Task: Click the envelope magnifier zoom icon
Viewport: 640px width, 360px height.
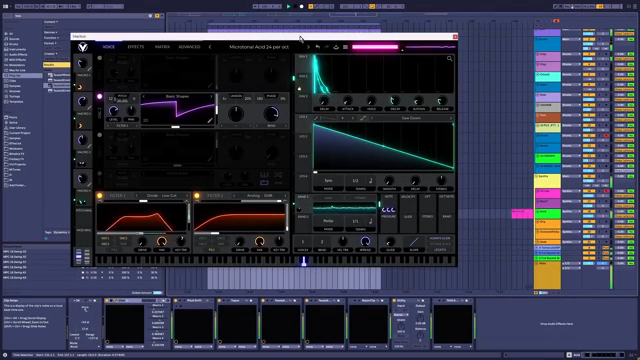Action: (449, 59)
